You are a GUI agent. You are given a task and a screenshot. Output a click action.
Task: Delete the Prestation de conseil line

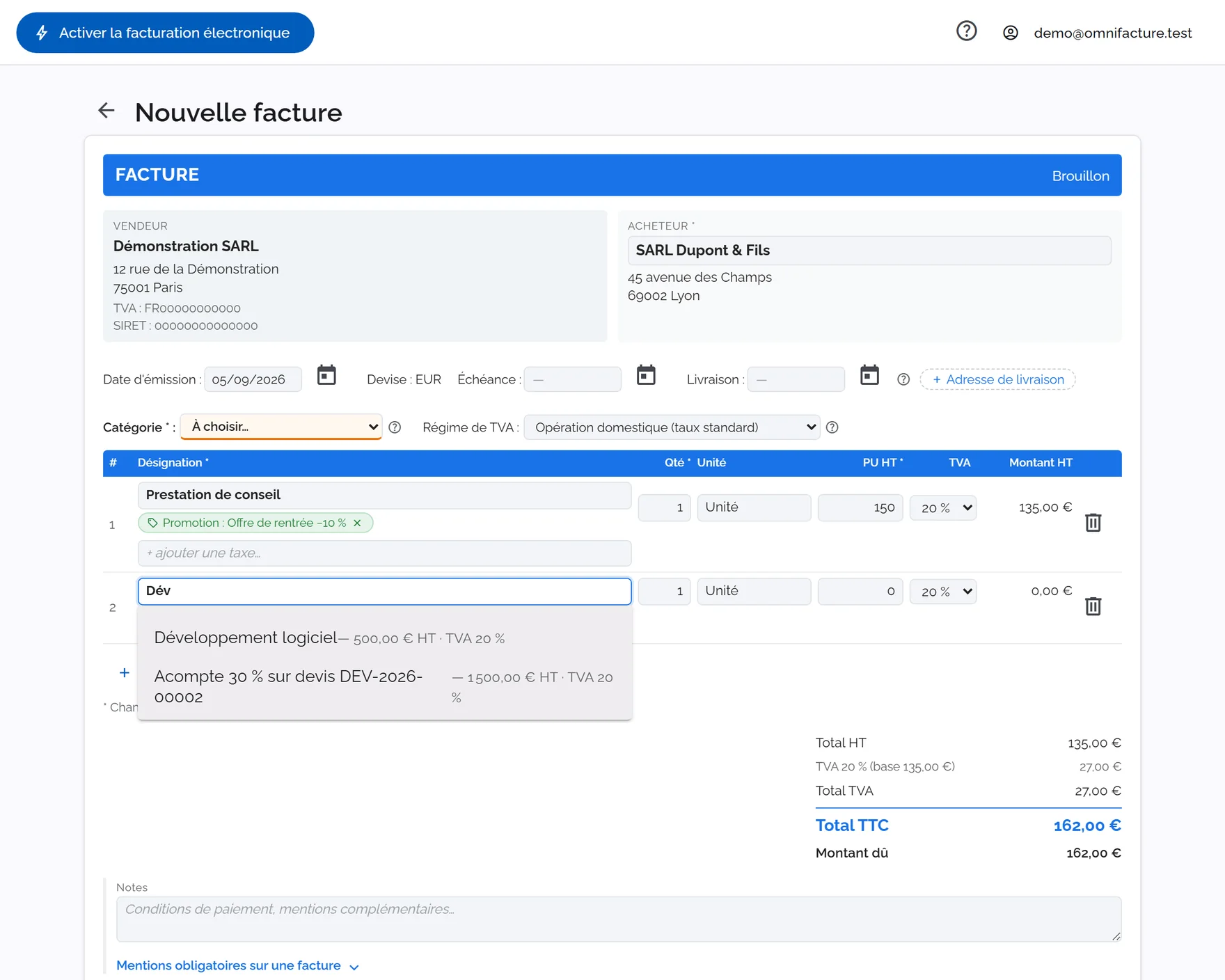pyautogui.click(x=1093, y=523)
